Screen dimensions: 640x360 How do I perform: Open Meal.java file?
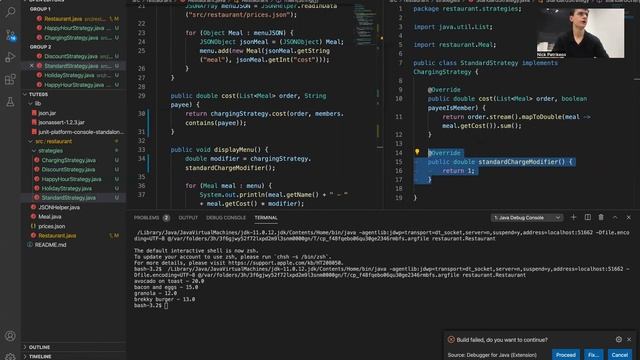coord(73,216)
